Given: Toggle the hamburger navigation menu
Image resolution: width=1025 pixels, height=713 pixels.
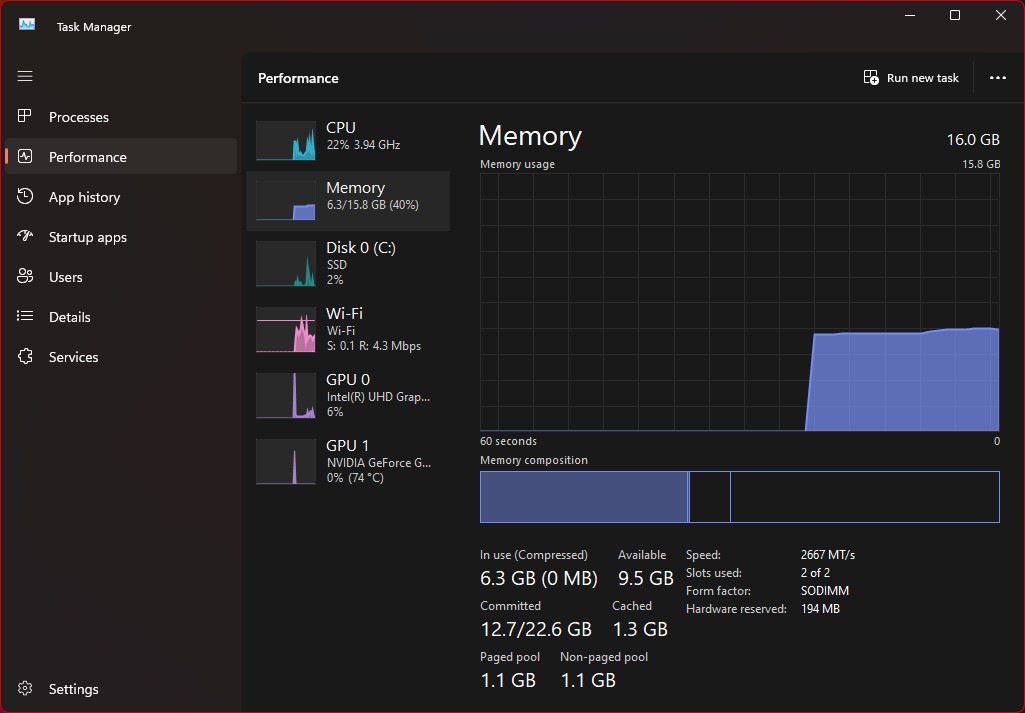Looking at the screenshot, I should [26, 76].
